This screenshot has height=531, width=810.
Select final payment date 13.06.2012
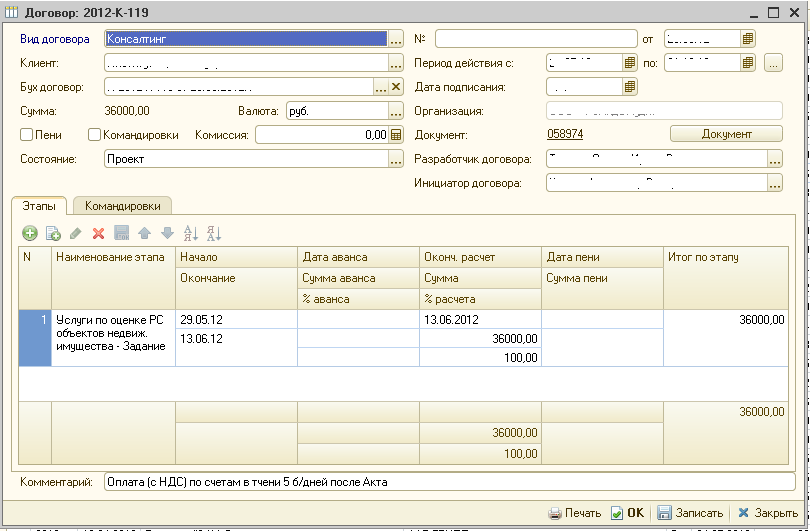pyautogui.click(x=480, y=319)
